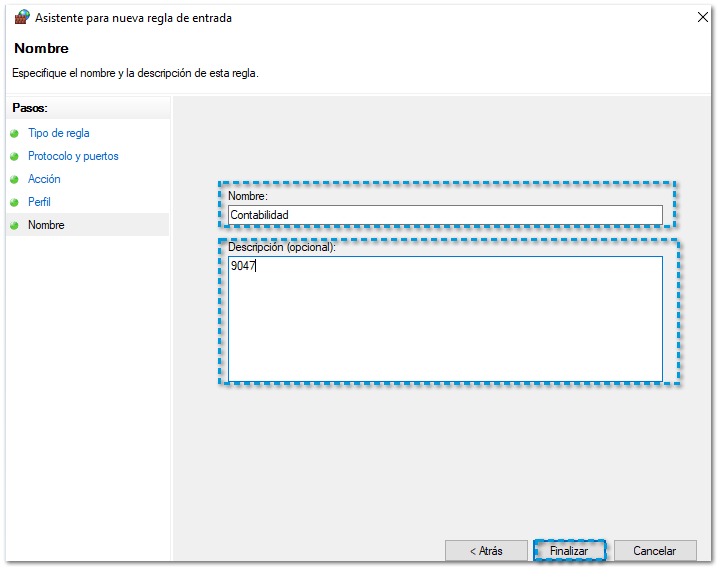The image size is (720, 574).
Task: Click the green bullet beside Protocolo y puertos
Action: coord(14,156)
